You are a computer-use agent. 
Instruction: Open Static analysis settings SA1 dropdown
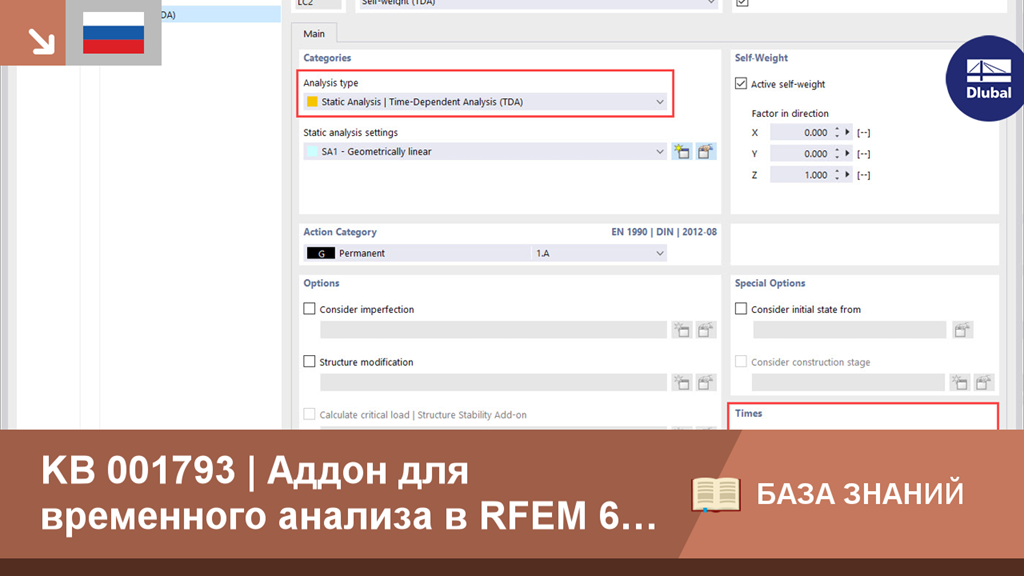tap(485, 152)
